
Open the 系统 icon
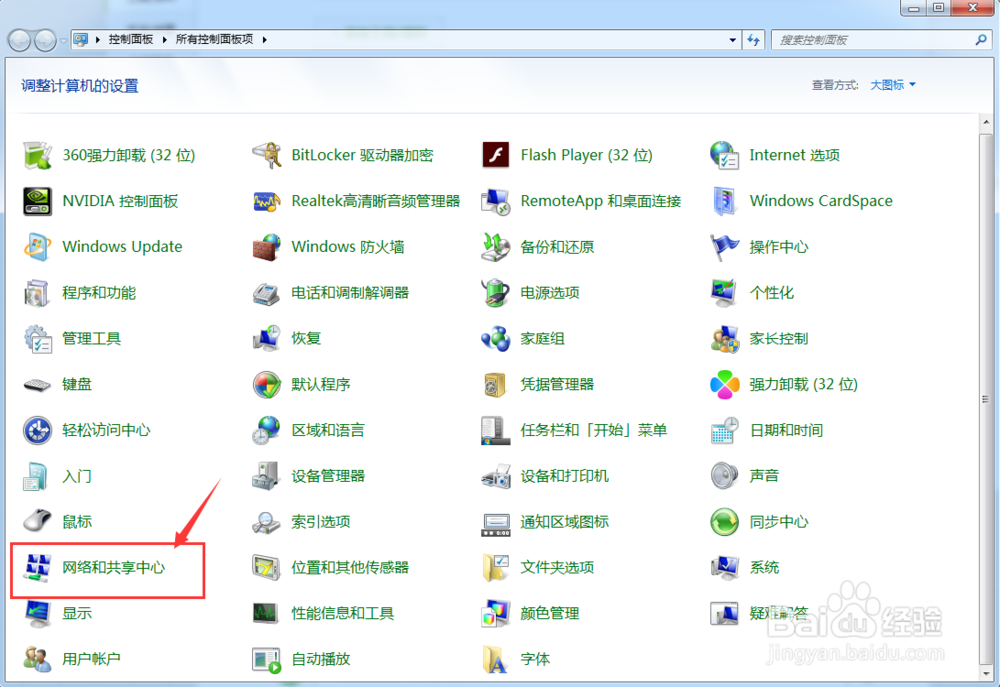click(x=724, y=568)
